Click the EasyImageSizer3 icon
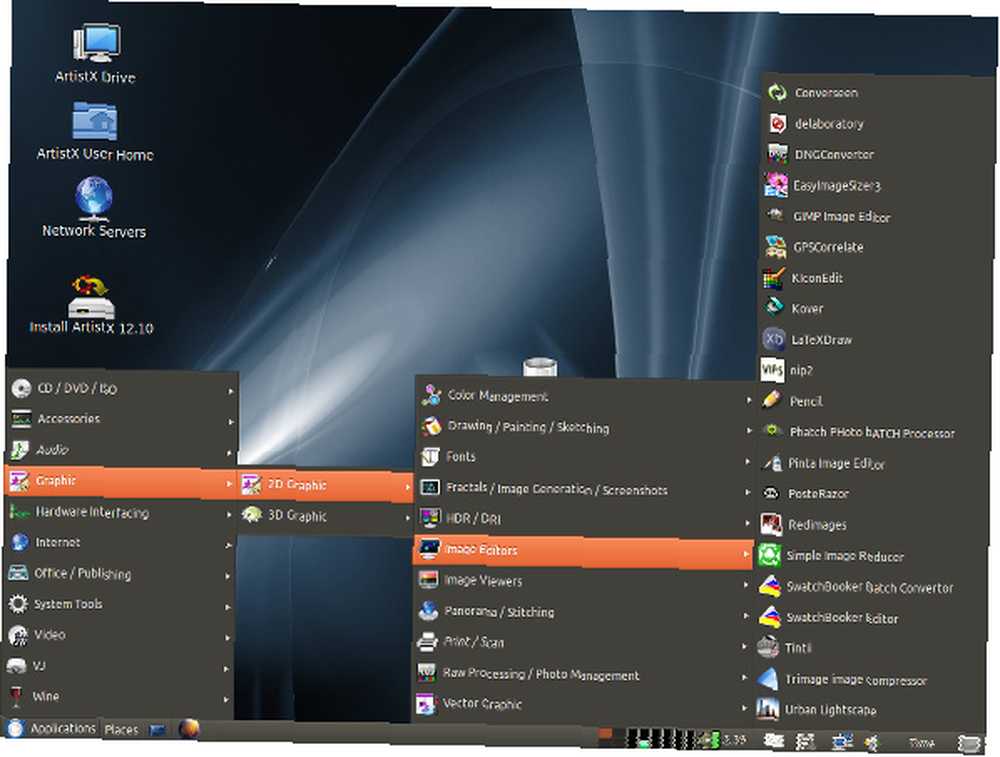The image size is (1000, 757). (x=776, y=185)
